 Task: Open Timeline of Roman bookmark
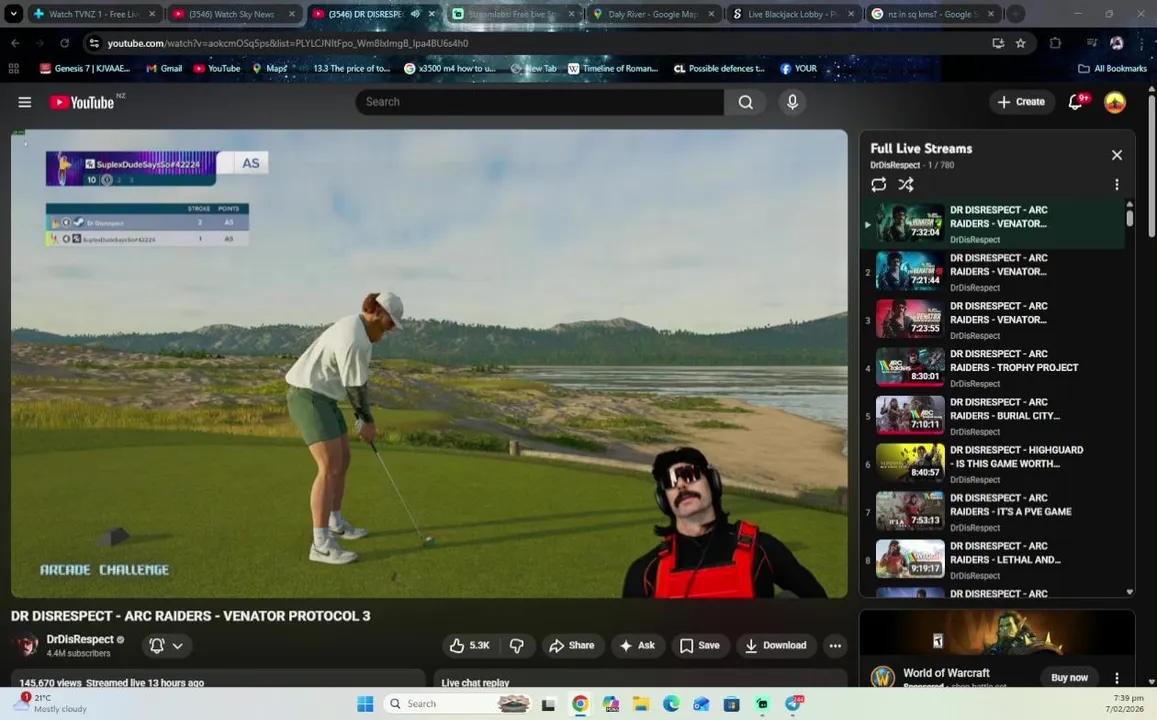point(612,69)
